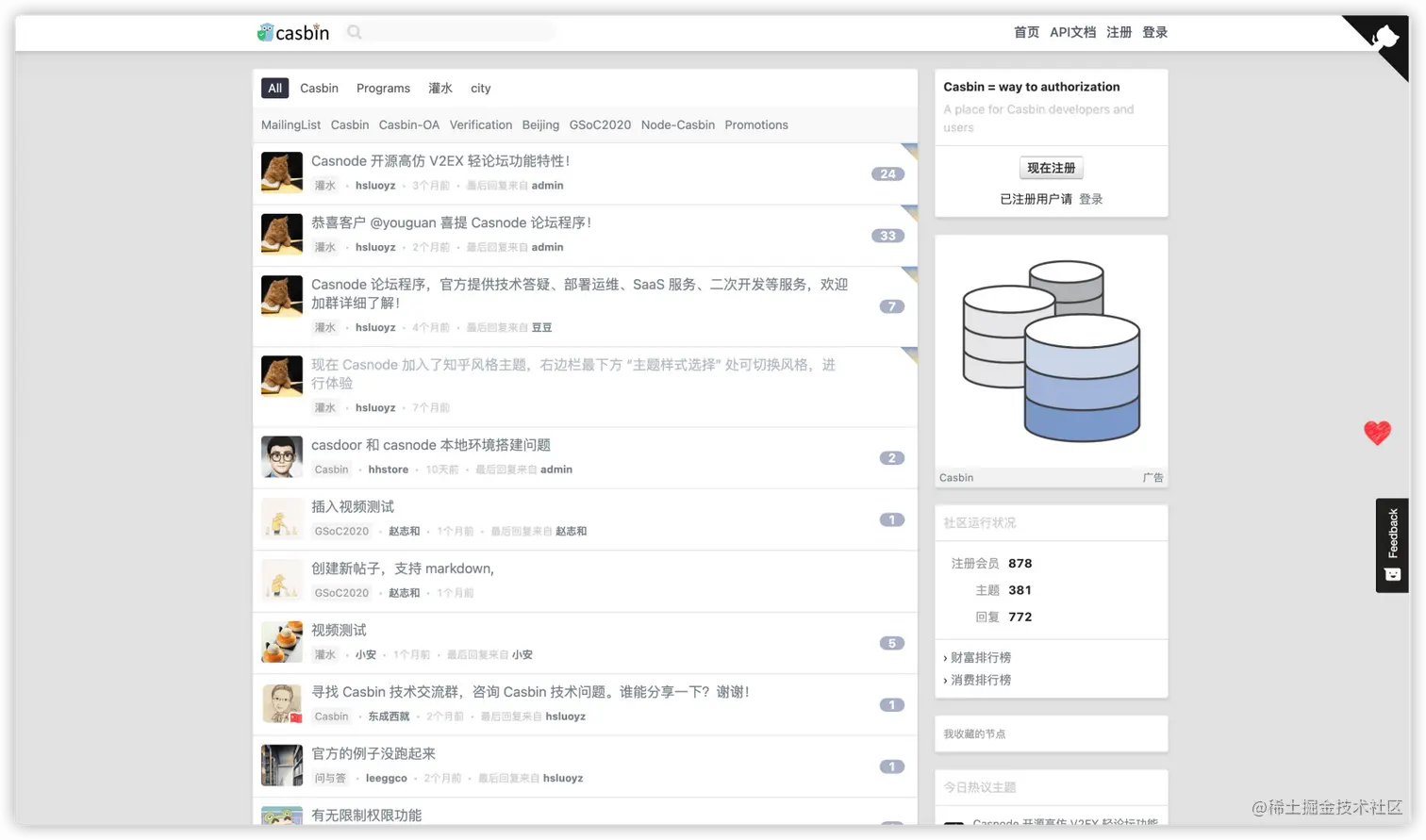Click the search magnifier icon

355,32
